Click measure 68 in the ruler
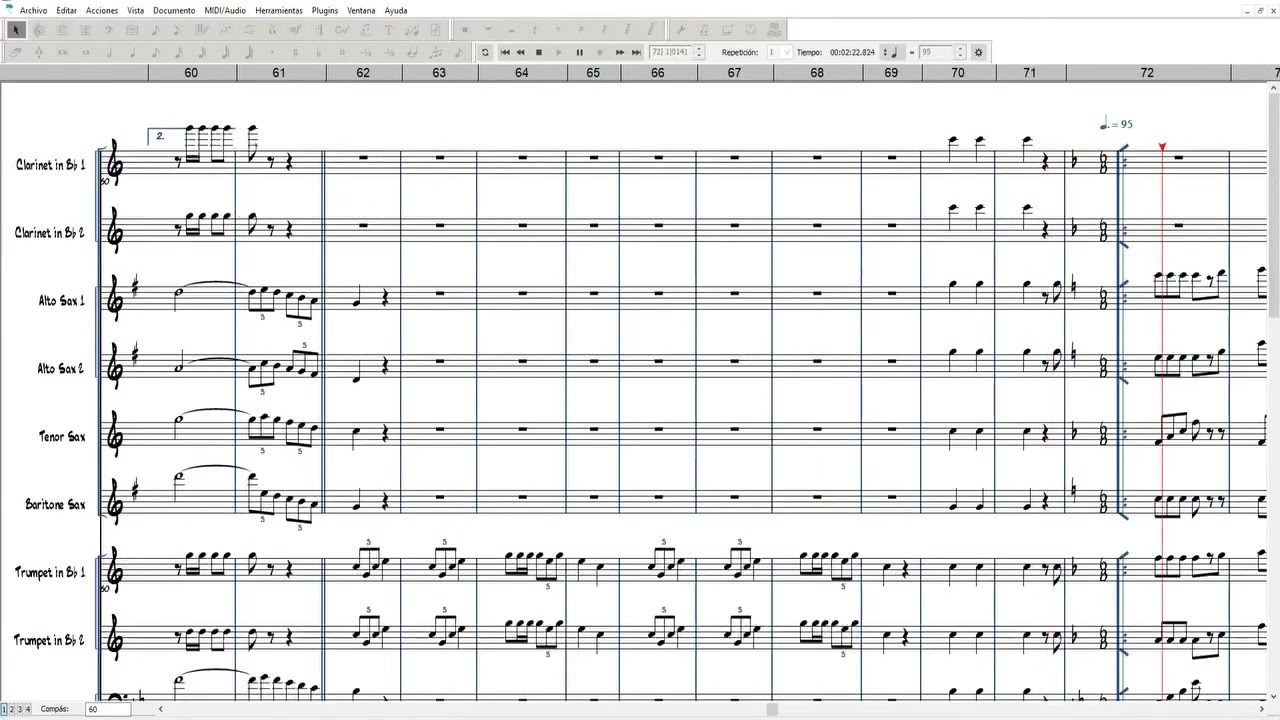This screenshot has height=720, width=1280. (817, 73)
